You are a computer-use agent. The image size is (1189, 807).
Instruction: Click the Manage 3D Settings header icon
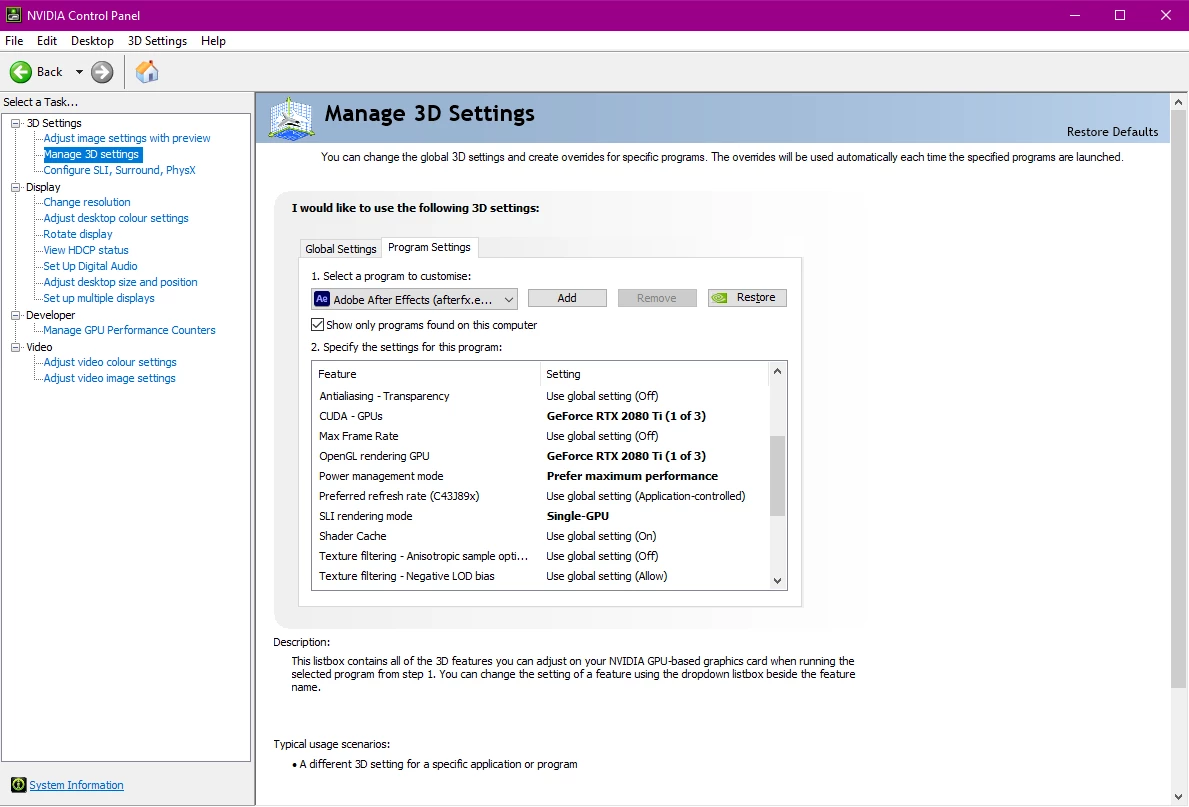(290, 118)
